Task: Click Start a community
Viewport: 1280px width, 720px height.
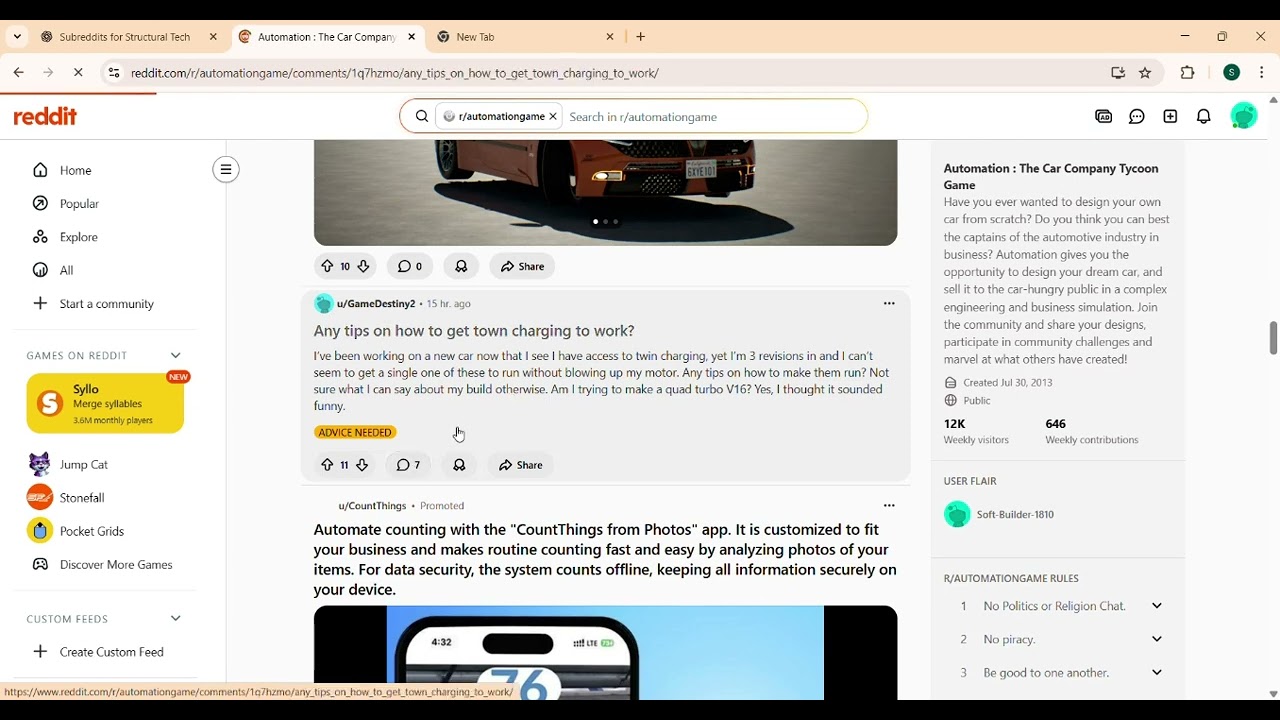Action: (105, 304)
